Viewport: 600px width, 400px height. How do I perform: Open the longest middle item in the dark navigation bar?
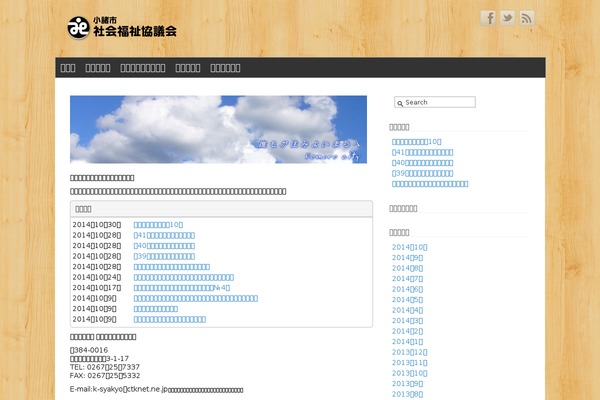pos(143,68)
